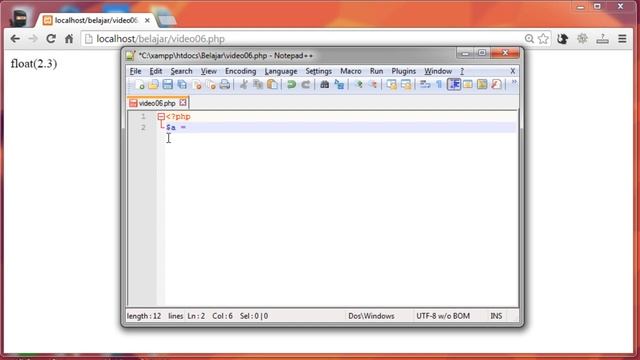Image resolution: width=640 pixels, height=360 pixels.
Task: Click the Redo arrow icon
Action: [306, 84]
